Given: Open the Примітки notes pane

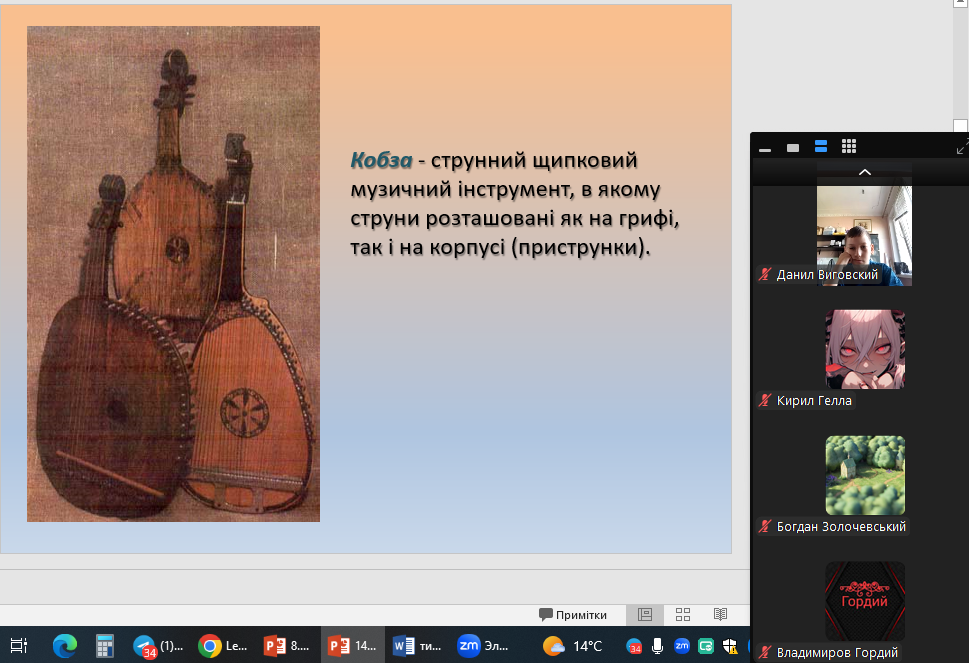Looking at the screenshot, I should (573, 615).
